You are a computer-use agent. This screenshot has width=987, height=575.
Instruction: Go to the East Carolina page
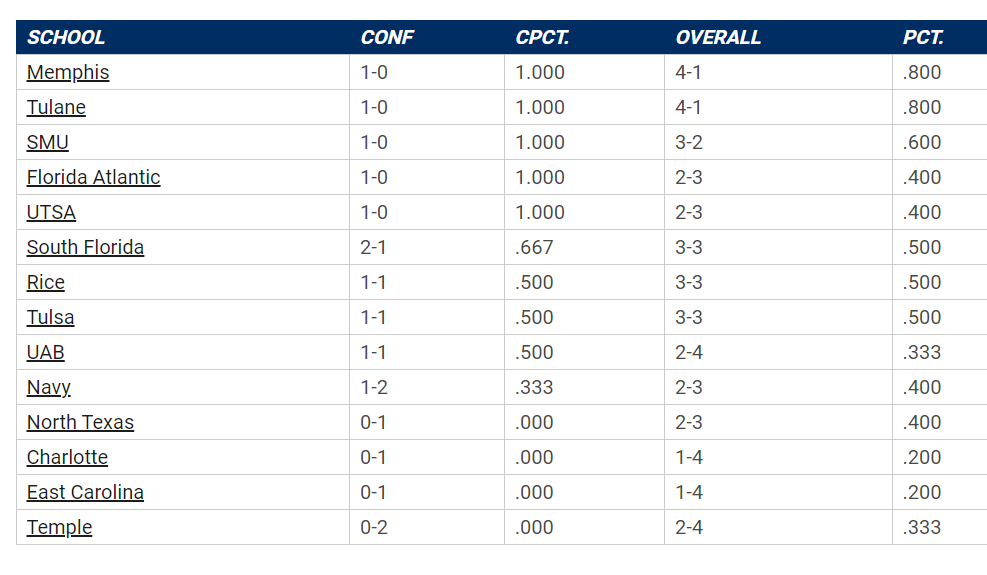85,492
